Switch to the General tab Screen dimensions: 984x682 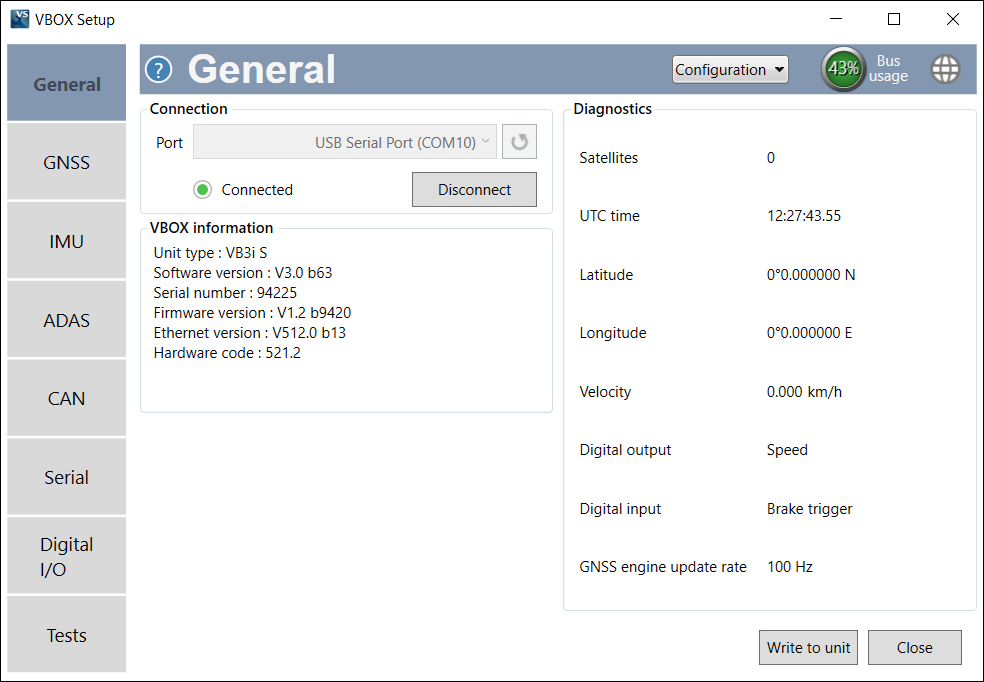(x=67, y=83)
